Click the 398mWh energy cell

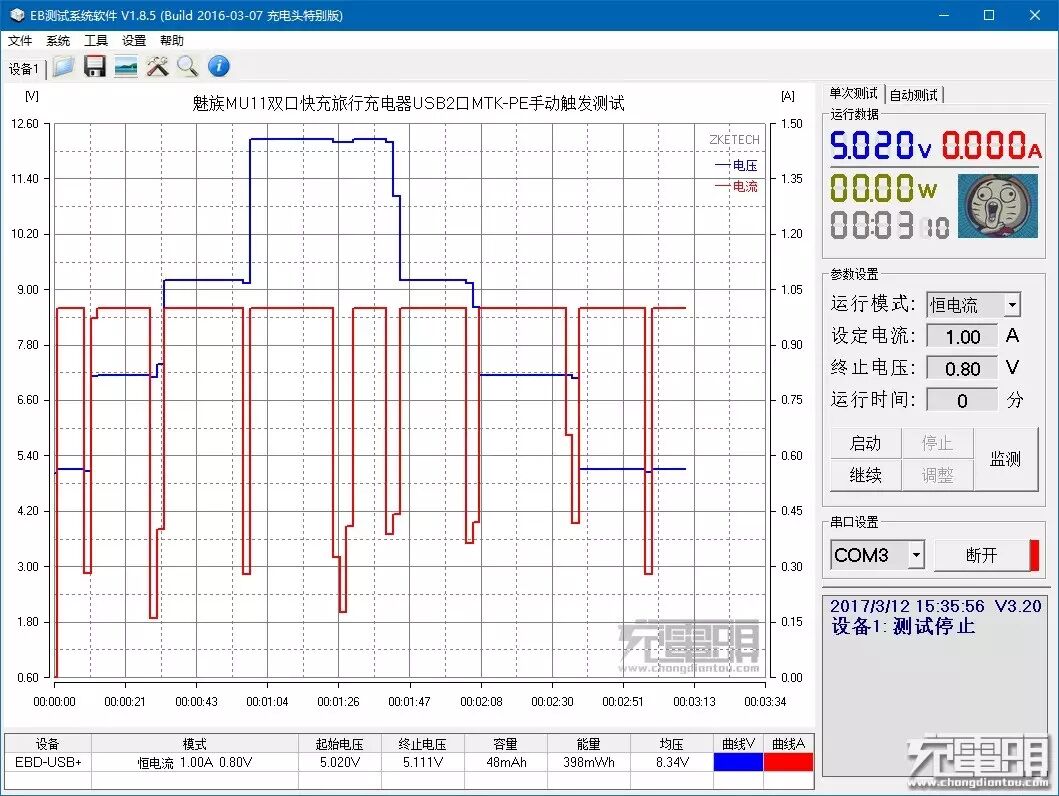[588, 762]
